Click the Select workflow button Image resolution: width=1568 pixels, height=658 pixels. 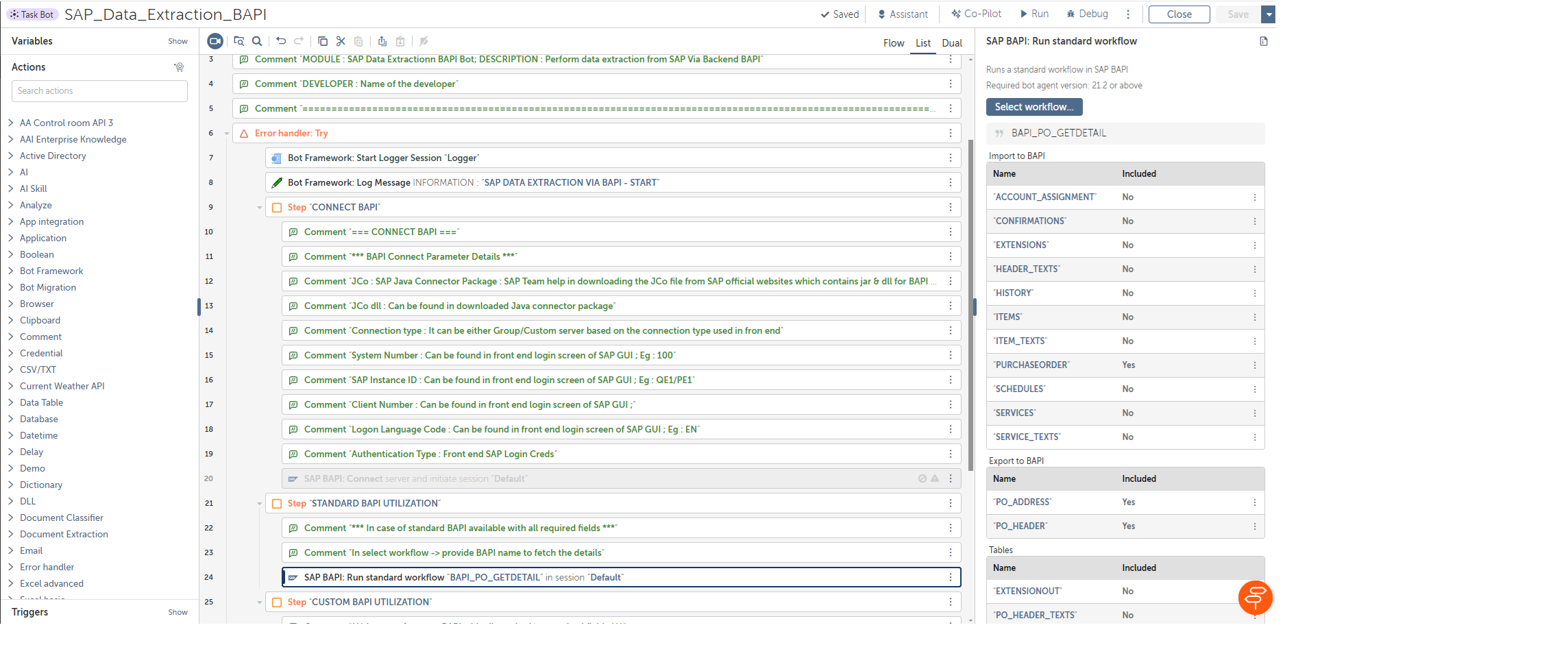[x=1034, y=107]
